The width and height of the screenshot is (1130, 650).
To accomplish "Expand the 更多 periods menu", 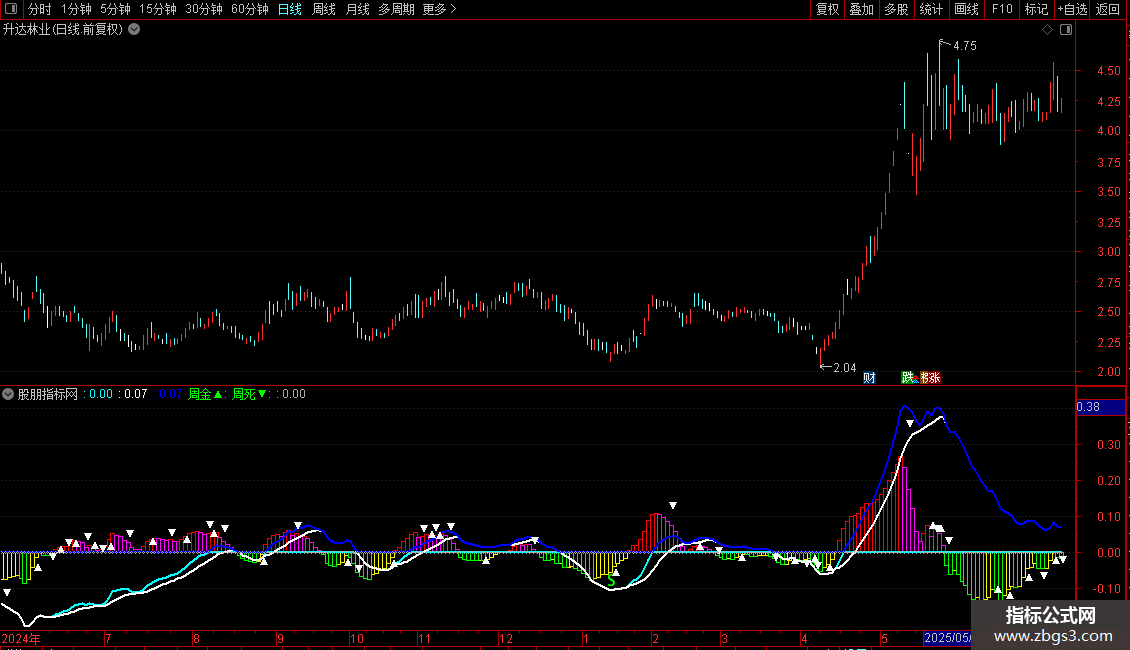I will tap(439, 9).
